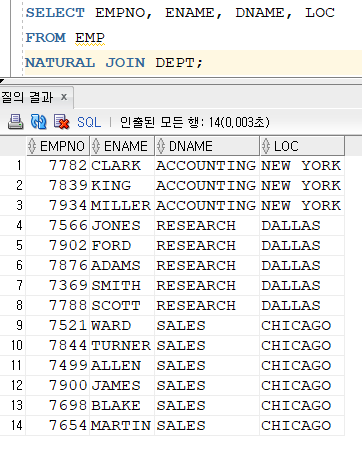362x453 pixels.
Task: Select the NEW YORK cell in CLARK's row
Action: coord(302,165)
